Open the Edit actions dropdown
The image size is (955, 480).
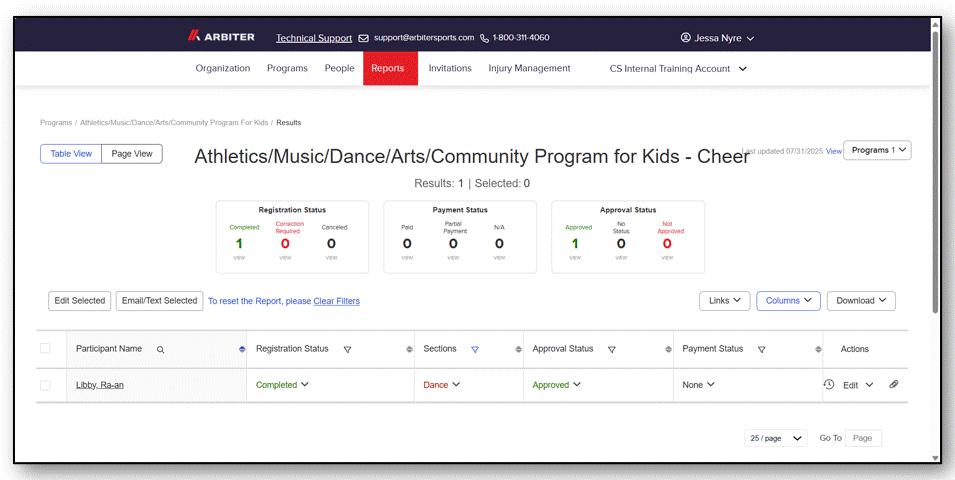coord(858,385)
